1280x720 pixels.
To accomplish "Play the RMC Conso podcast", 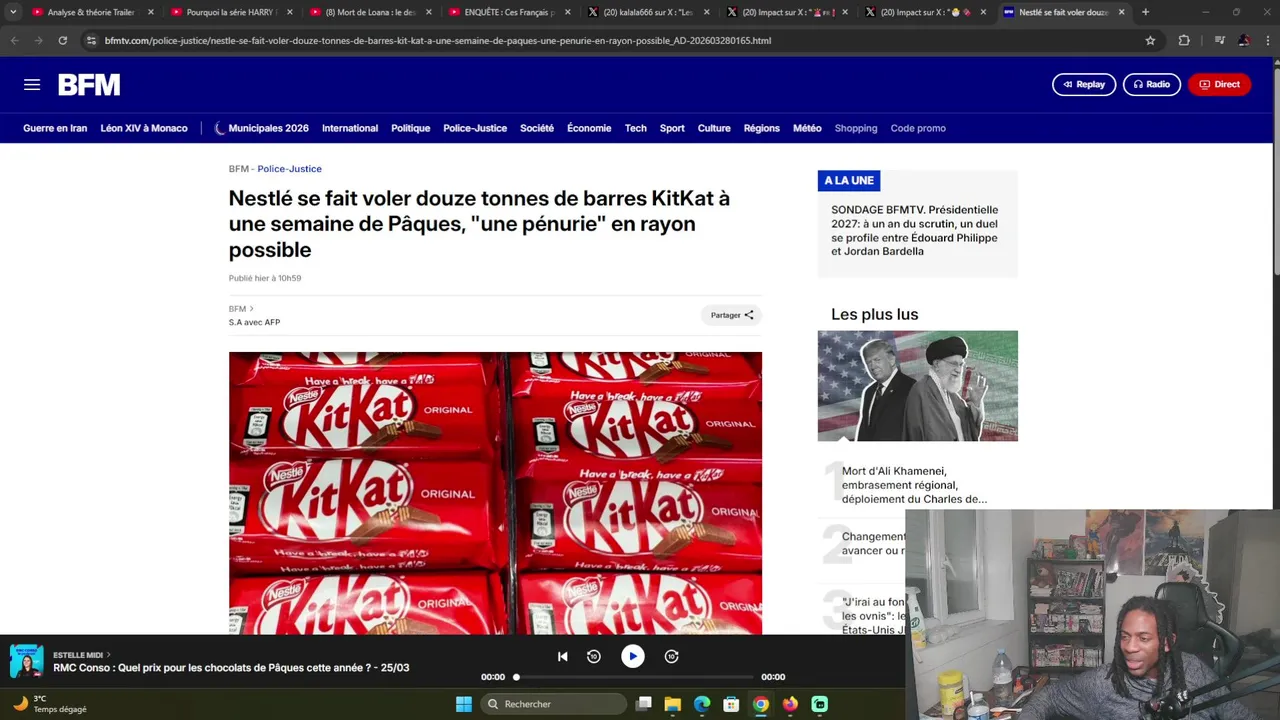I will (x=632, y=656).
